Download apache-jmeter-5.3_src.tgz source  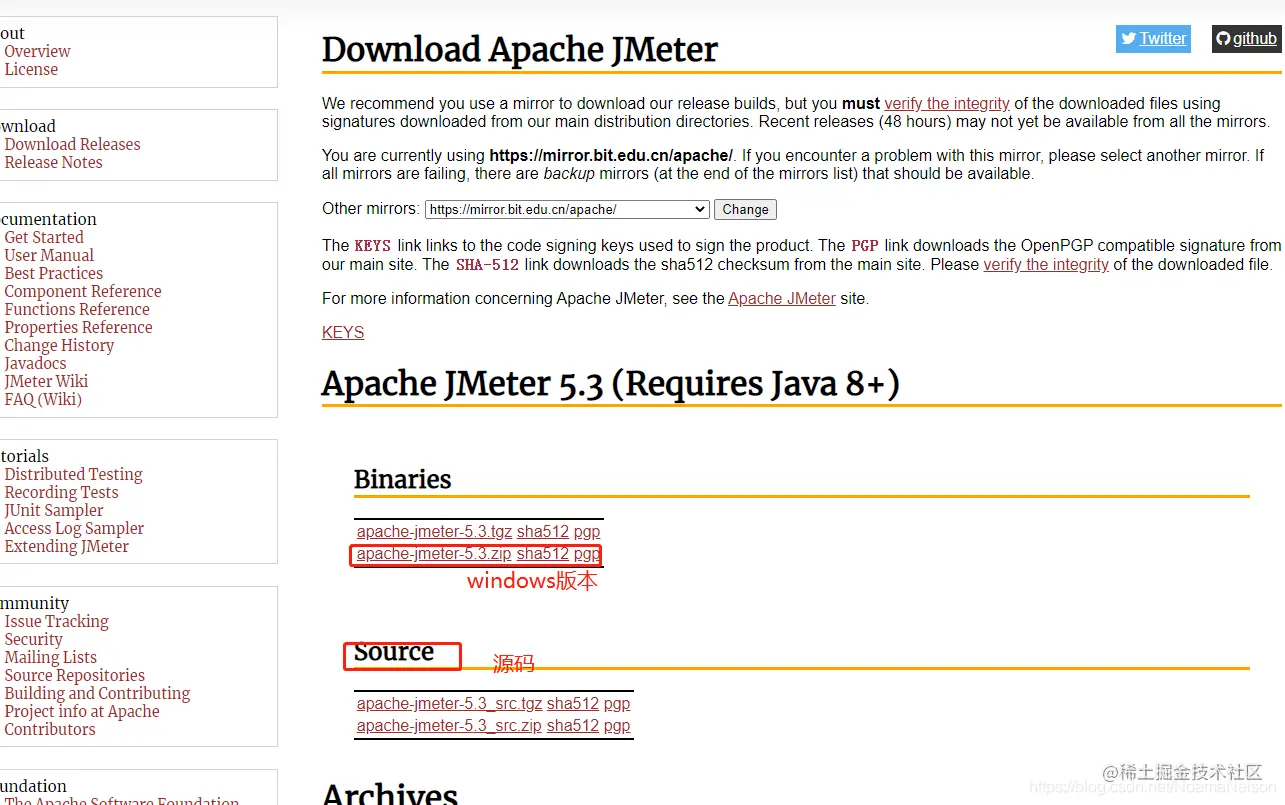pyautogui.click(x=449, y=704)
